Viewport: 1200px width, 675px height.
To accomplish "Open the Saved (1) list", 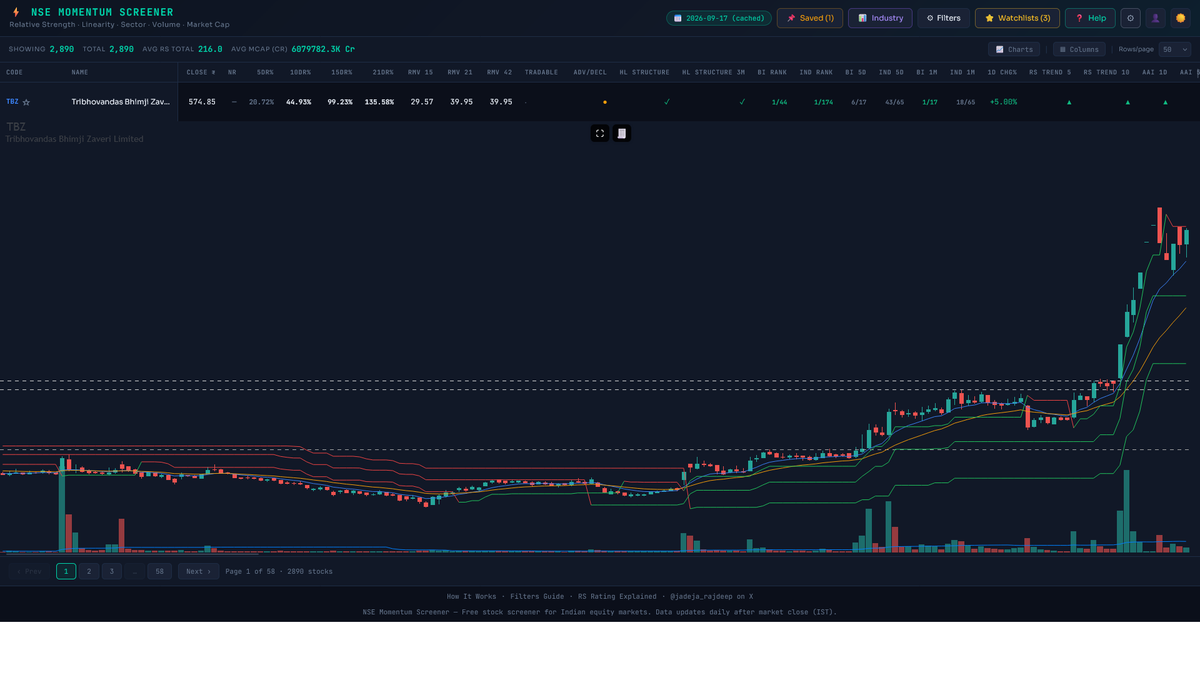I will 810,18.
